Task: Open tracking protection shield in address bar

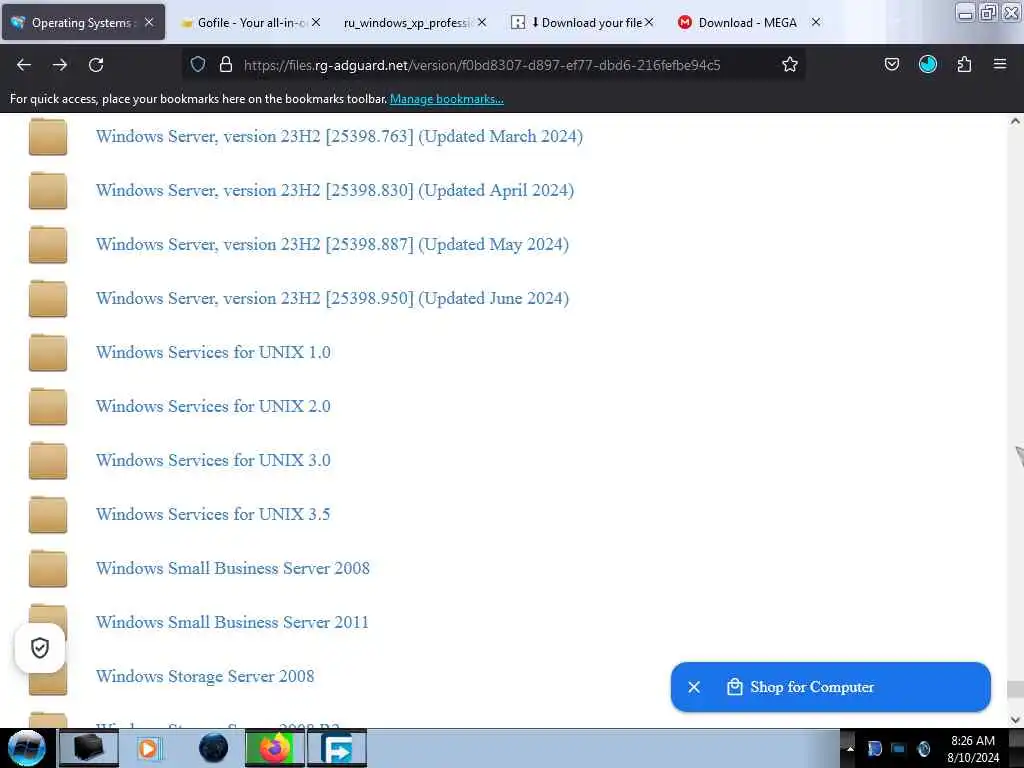Action: (198, 64)
